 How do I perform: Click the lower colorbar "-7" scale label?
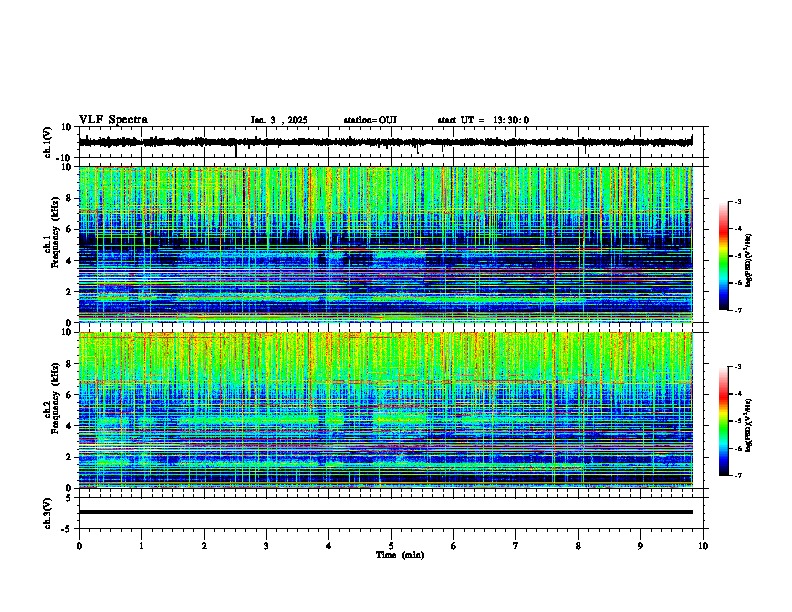coord(737,476)
